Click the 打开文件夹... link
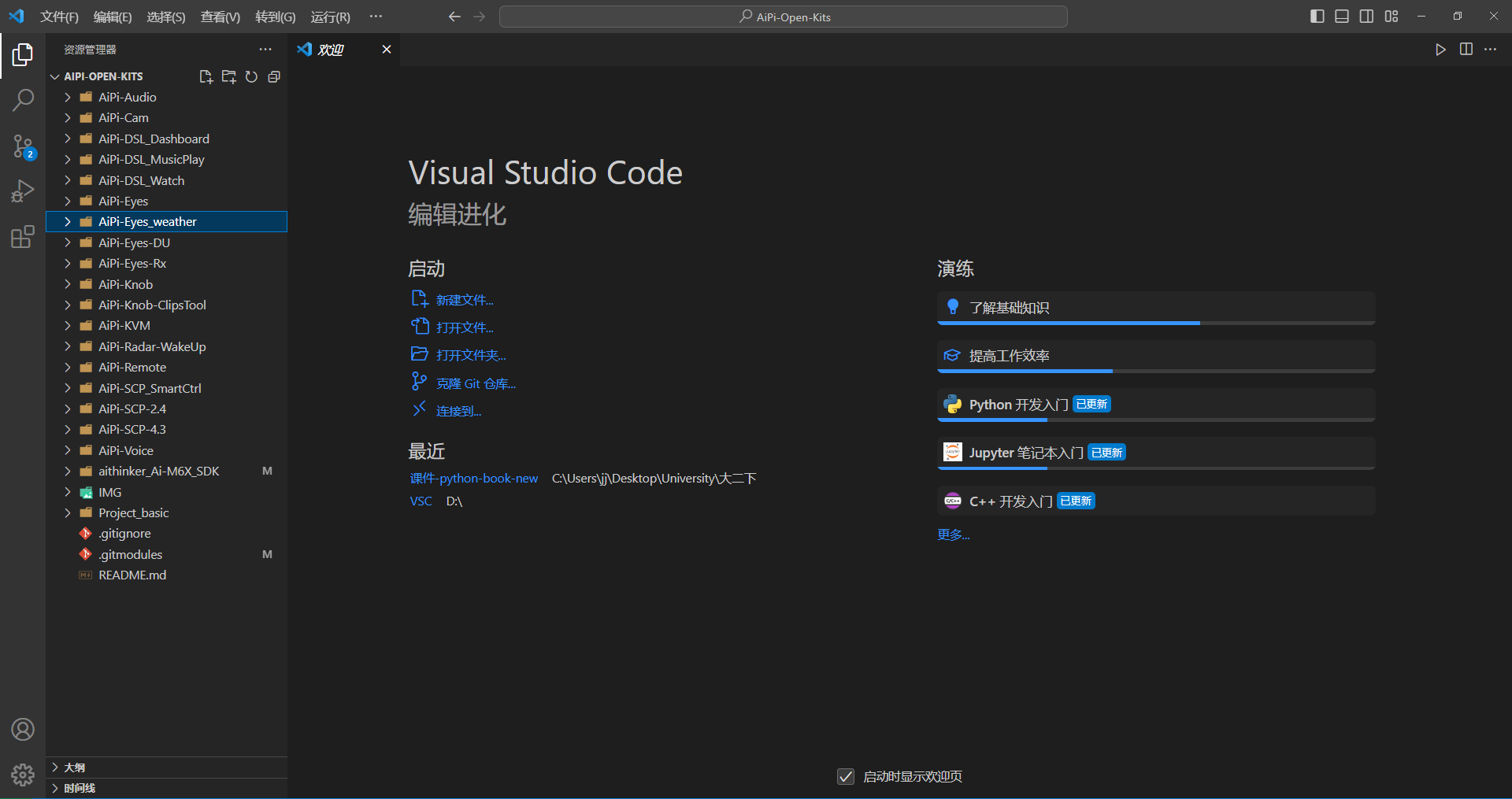The image size is (1512, 799). [x=471, y=355]
